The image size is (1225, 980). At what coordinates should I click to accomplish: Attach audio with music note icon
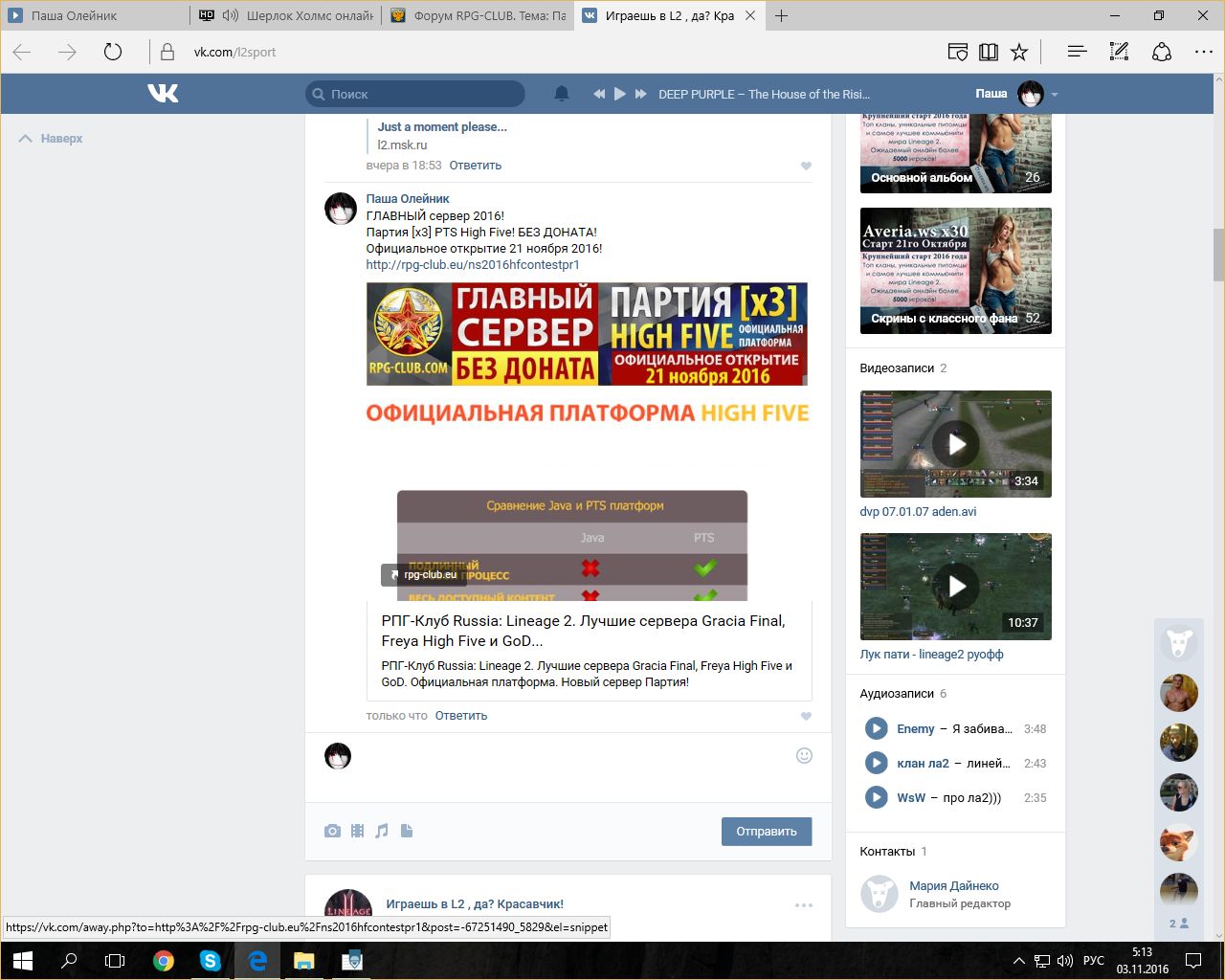[382, 831]
